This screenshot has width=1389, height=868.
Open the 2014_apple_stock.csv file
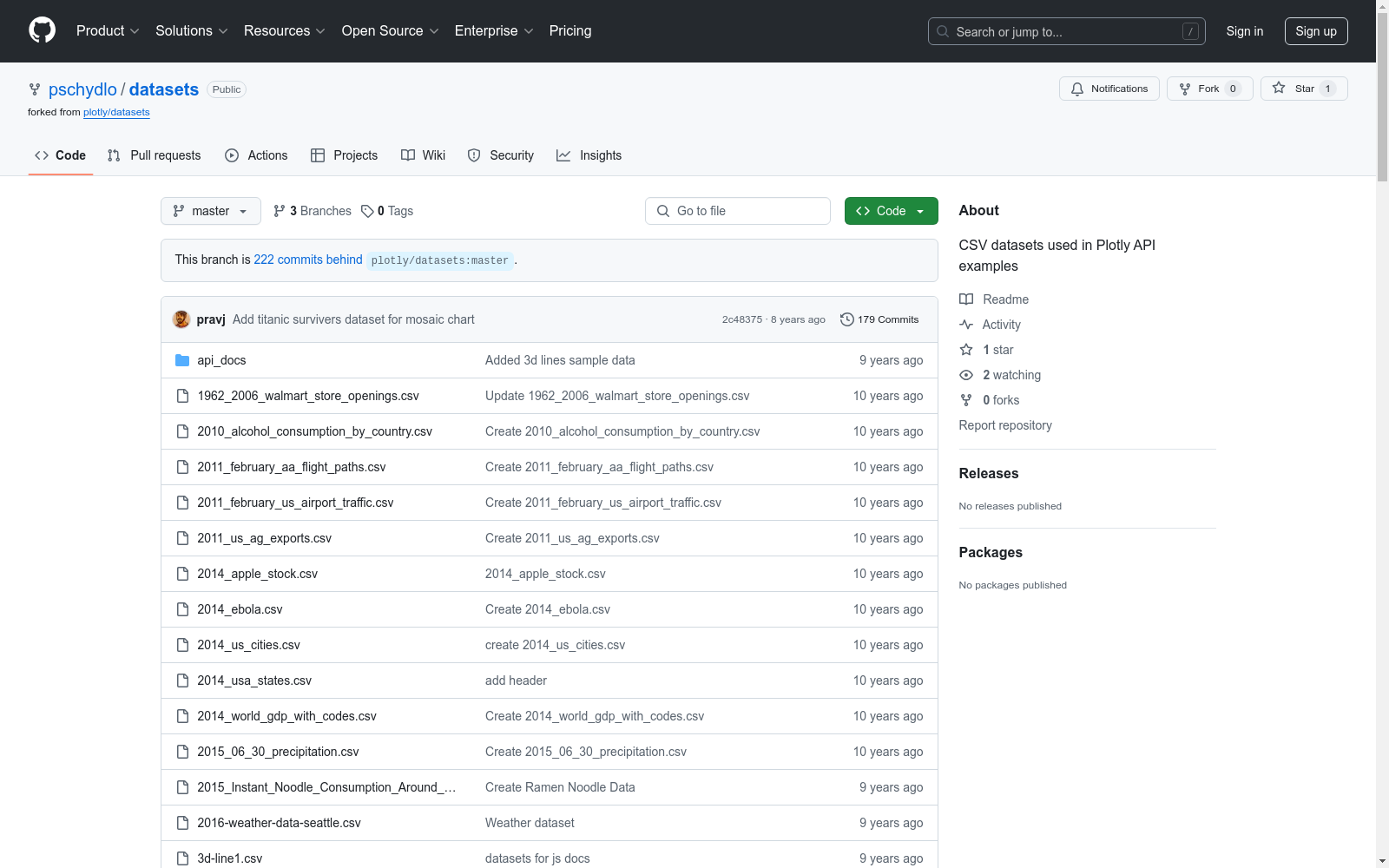click(257, 574)
